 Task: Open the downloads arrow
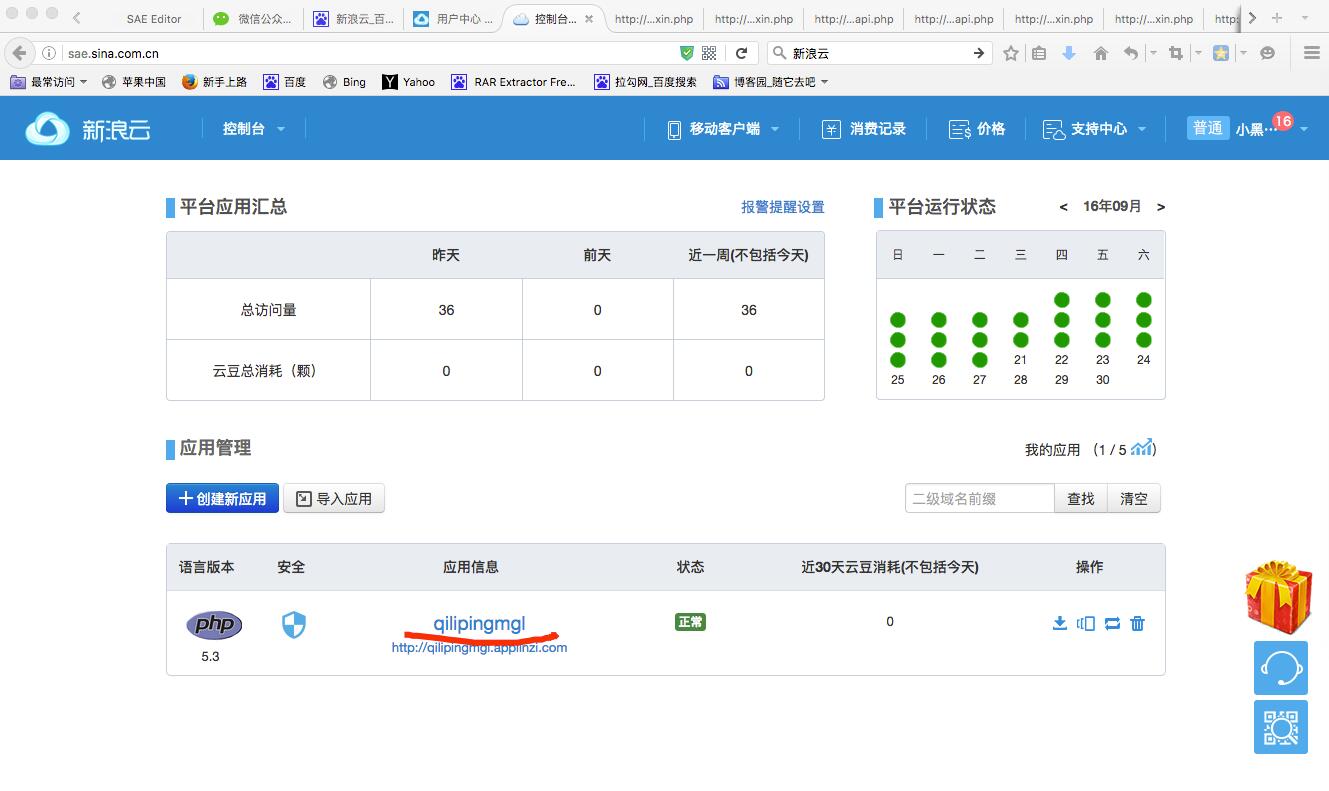point(1069,53)
